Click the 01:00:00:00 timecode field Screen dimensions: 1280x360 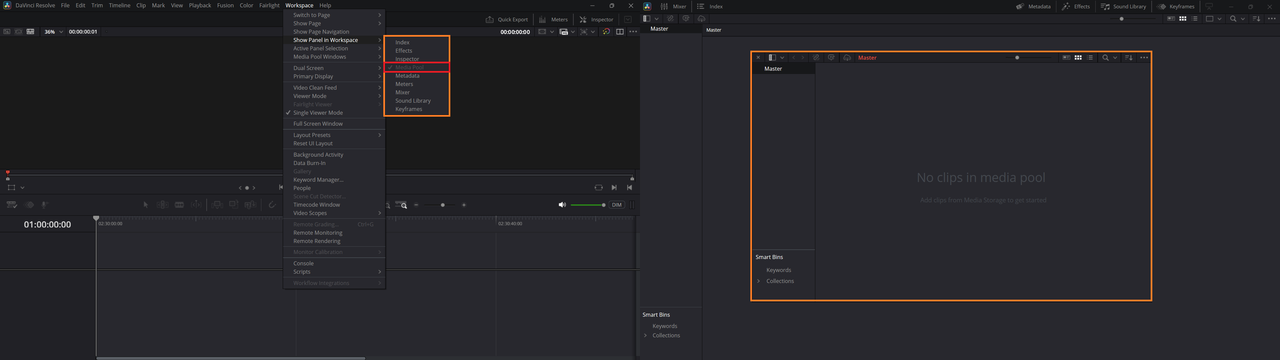(x=47, y=225)
